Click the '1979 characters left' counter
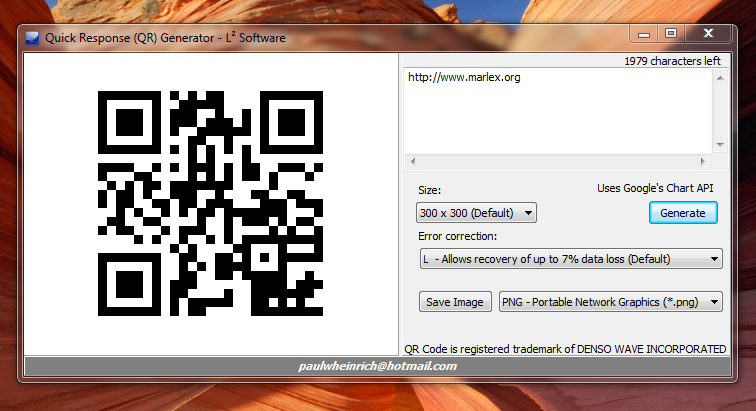Screen dimensions: 756x411 (x=672, y=61)
